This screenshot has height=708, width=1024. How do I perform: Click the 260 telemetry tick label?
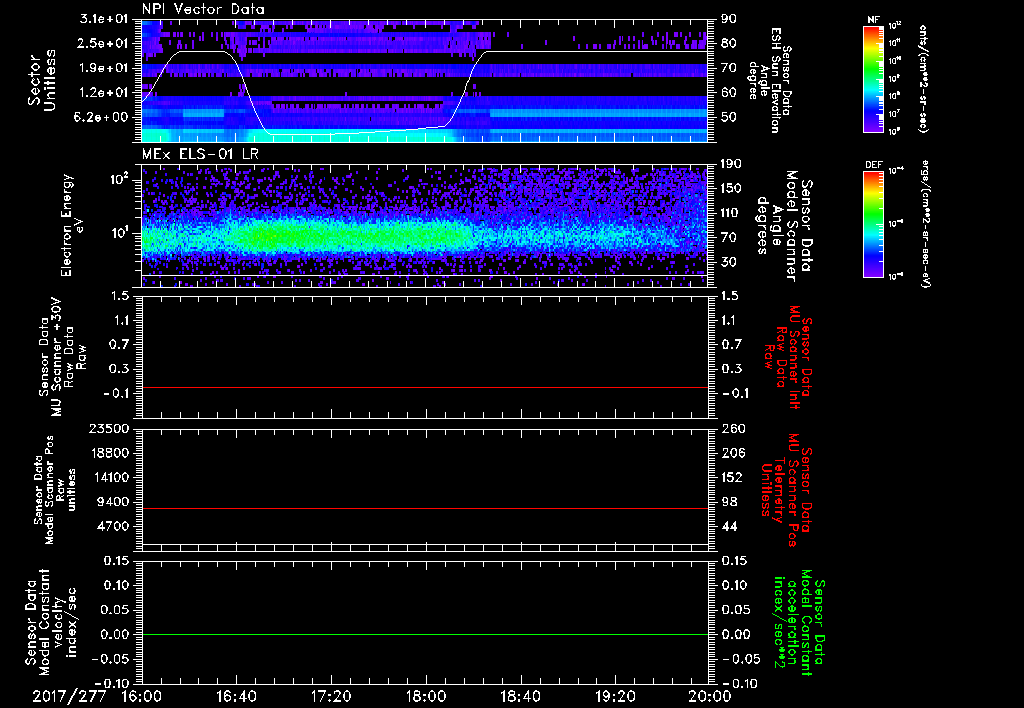[731, 429]
